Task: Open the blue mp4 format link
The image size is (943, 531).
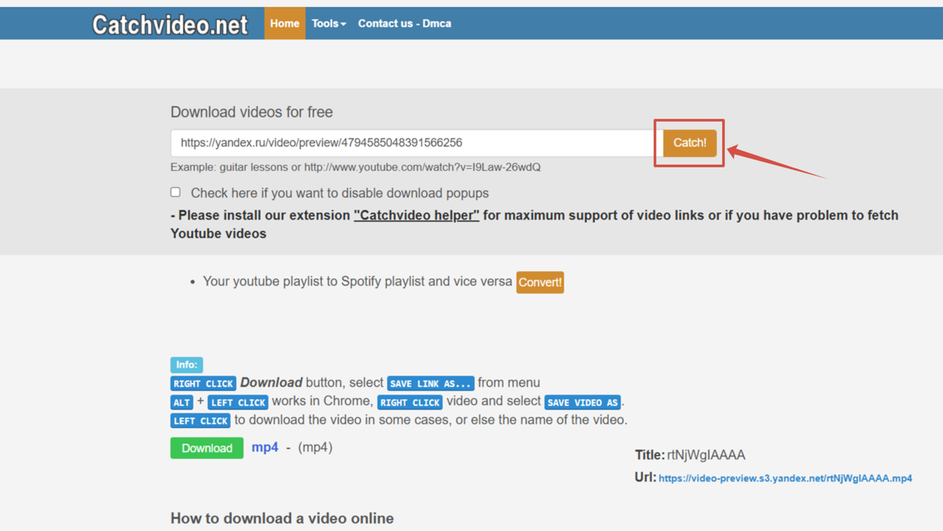Action: coord(265,447)
